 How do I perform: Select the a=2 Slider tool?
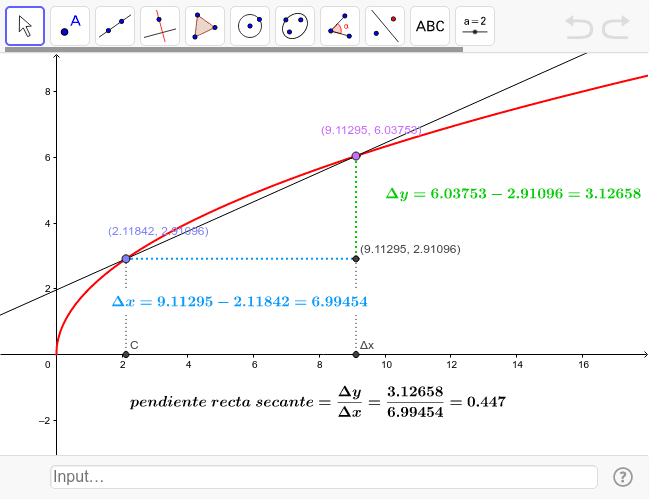click(x=475, y=26)
